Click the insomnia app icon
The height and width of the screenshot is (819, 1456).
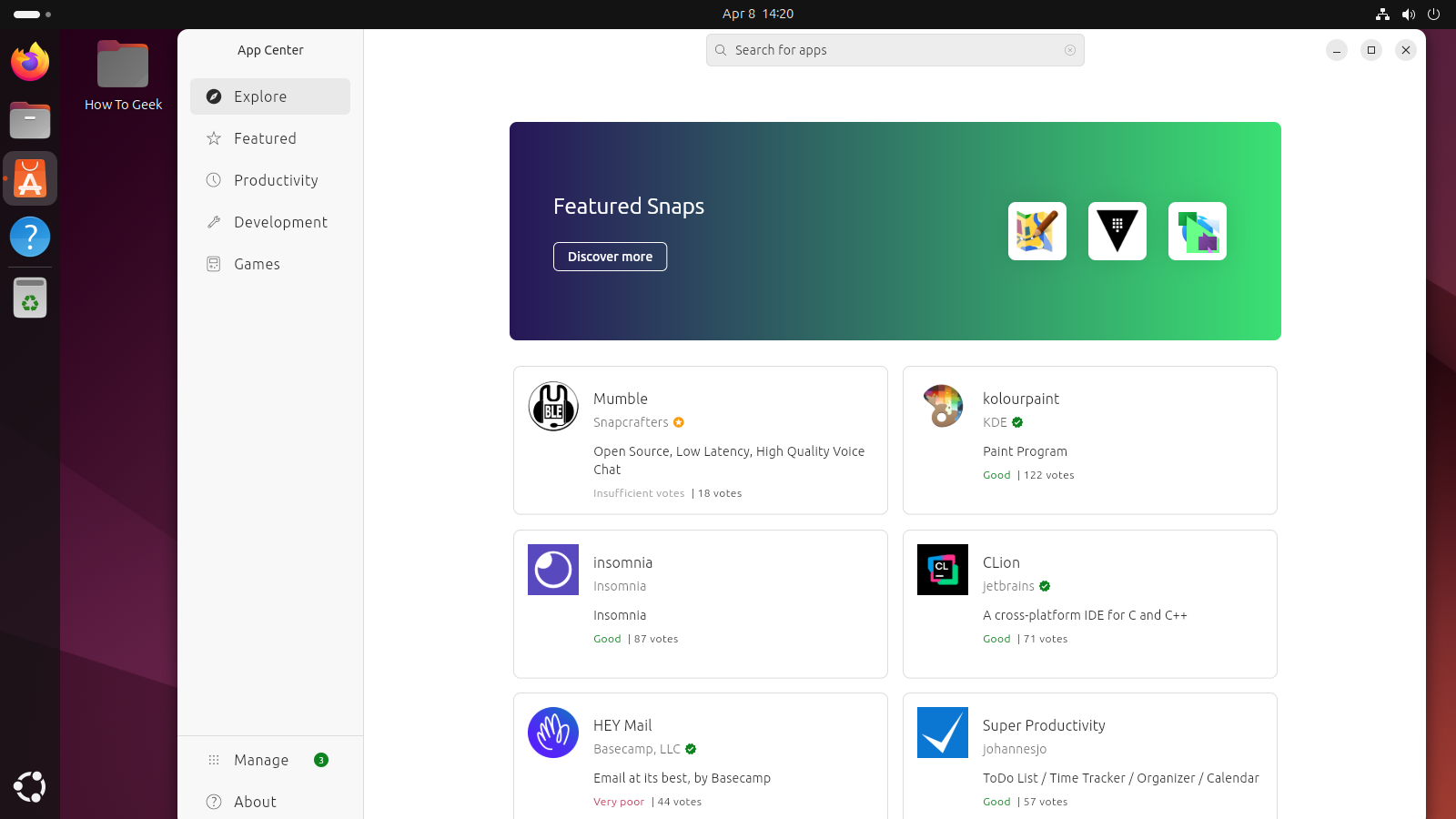pos(553,570)
